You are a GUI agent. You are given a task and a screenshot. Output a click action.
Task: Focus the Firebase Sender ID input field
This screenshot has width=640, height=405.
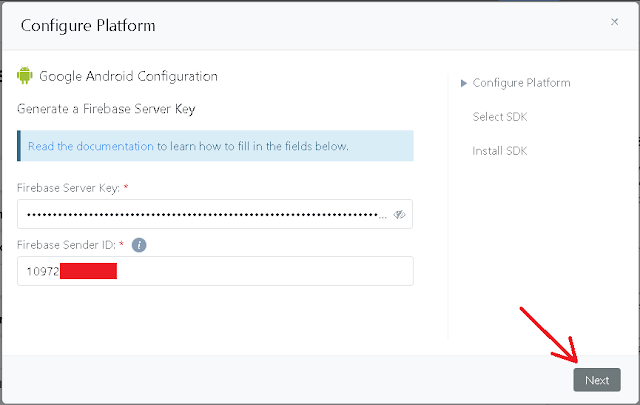(215, 271)
